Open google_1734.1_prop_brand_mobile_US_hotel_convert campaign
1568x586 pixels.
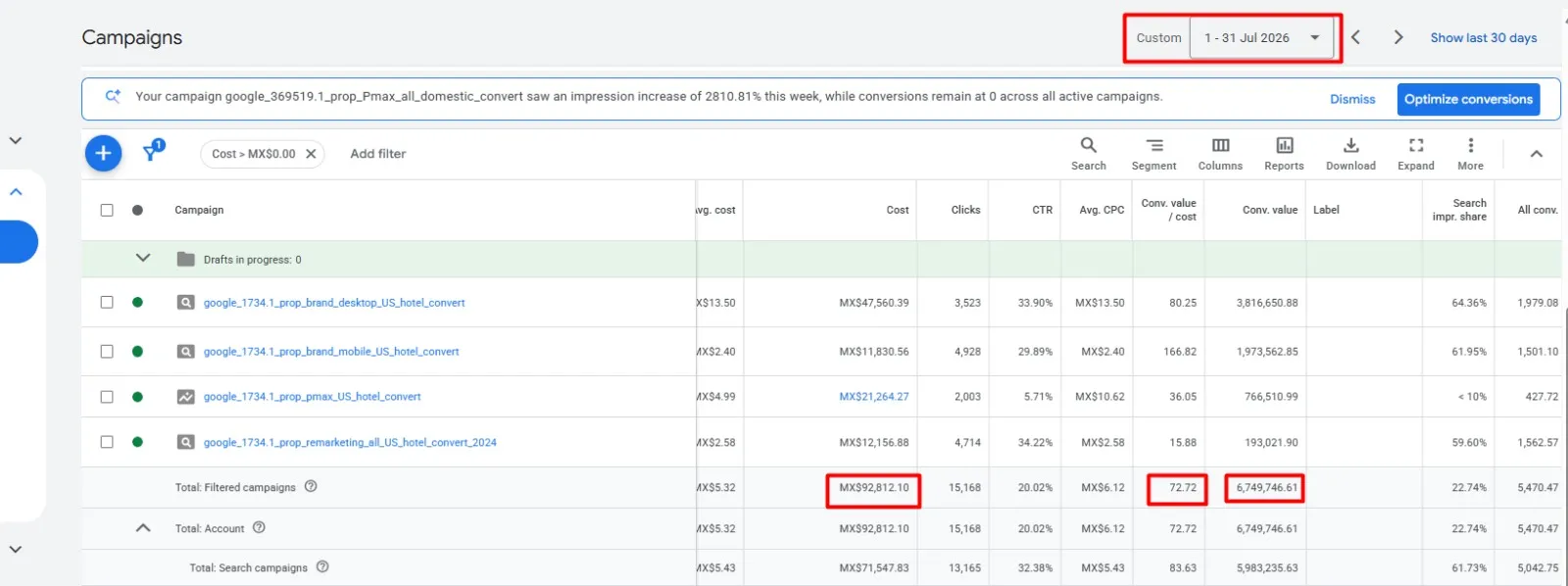tap(331, 352)
